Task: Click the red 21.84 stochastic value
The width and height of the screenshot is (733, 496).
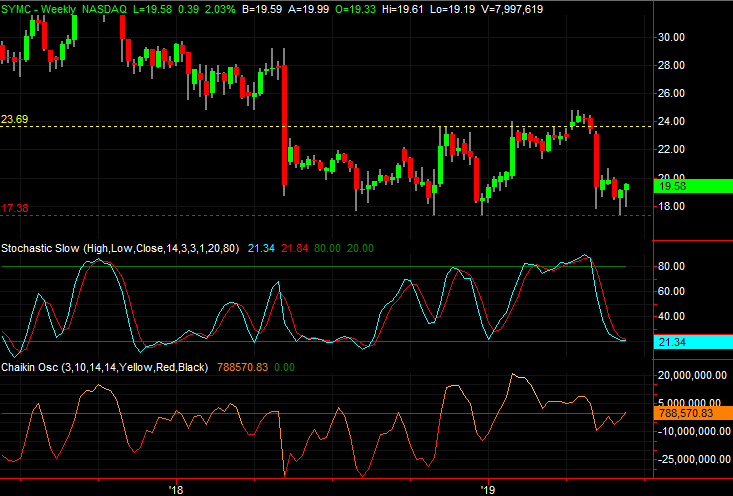Action: 295,248
